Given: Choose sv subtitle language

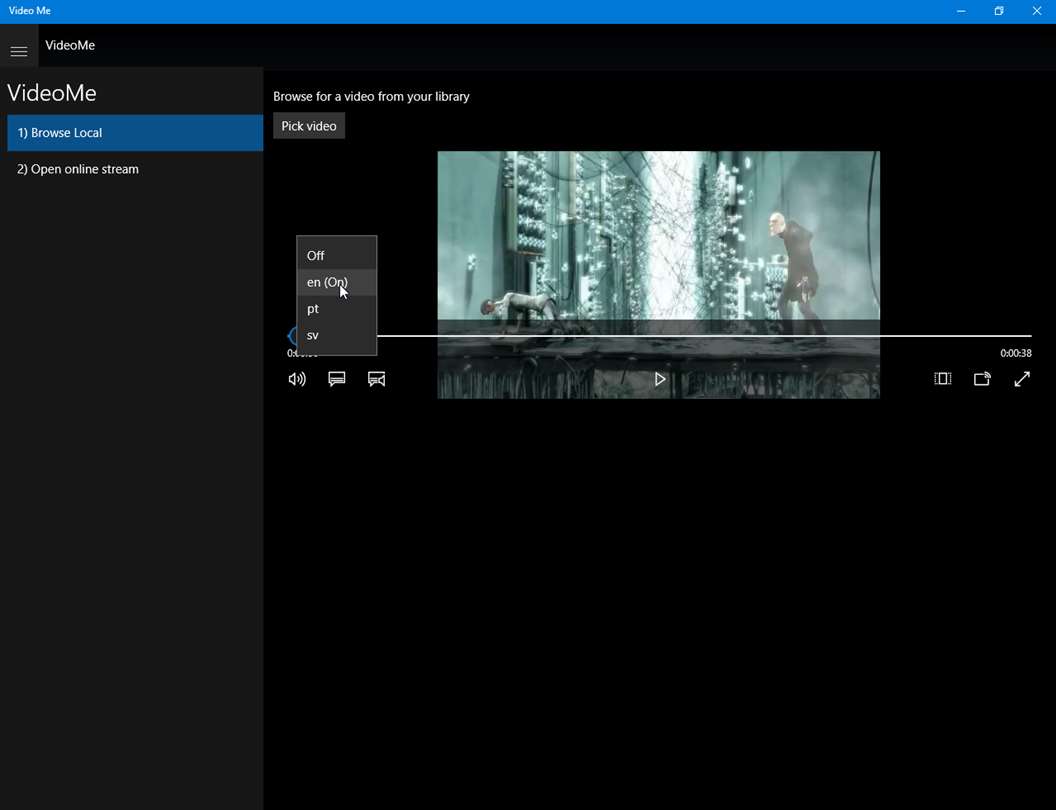Looking at the screenshot, I should pyautogui.click(x=313, y=335).
